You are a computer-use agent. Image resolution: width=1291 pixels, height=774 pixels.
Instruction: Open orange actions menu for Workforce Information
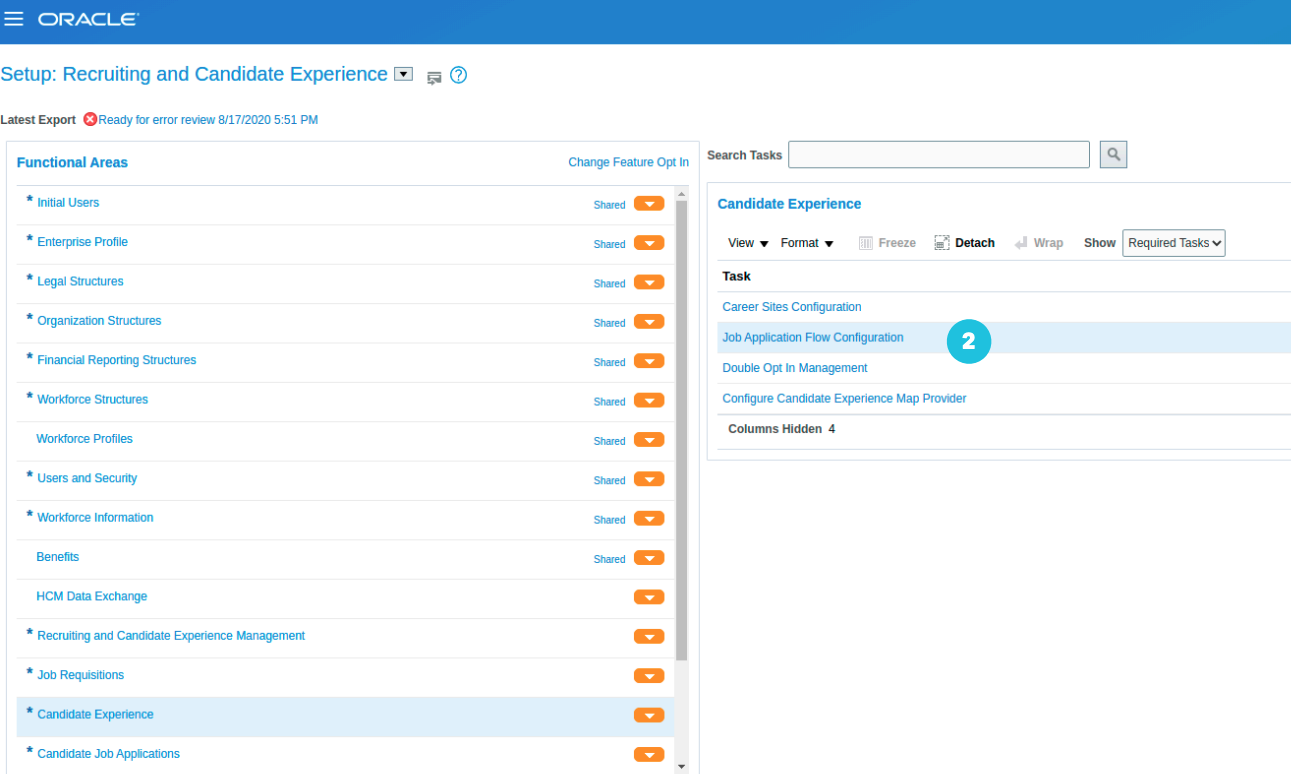point(649,518)
